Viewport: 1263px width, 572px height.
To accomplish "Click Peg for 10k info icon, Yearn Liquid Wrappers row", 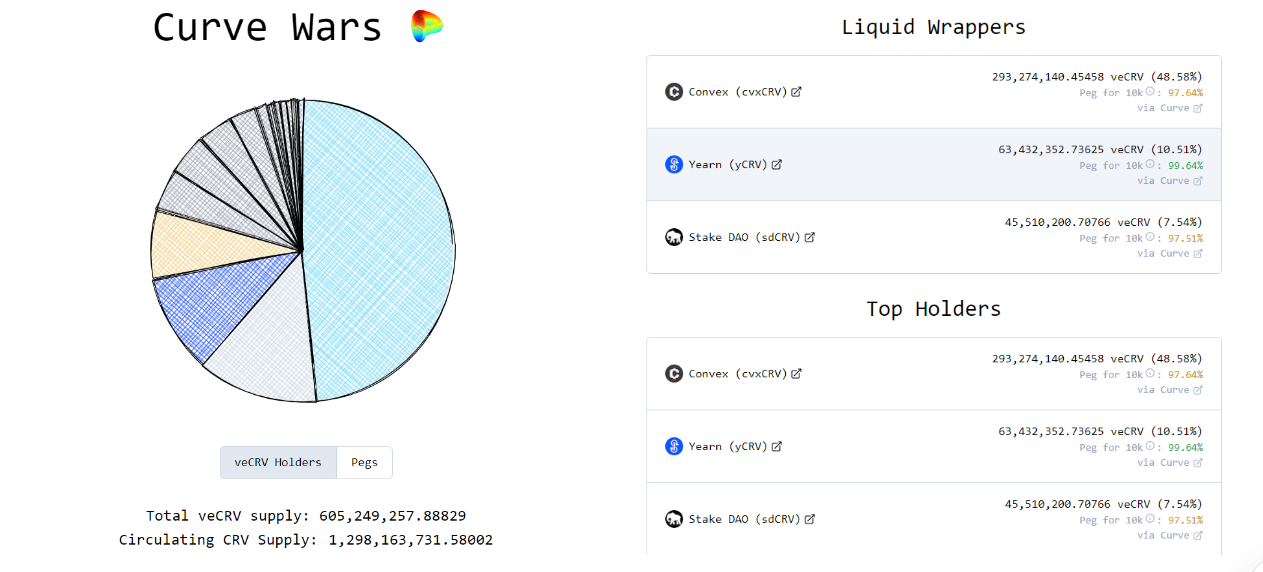I will click(x=1150, y=165).
